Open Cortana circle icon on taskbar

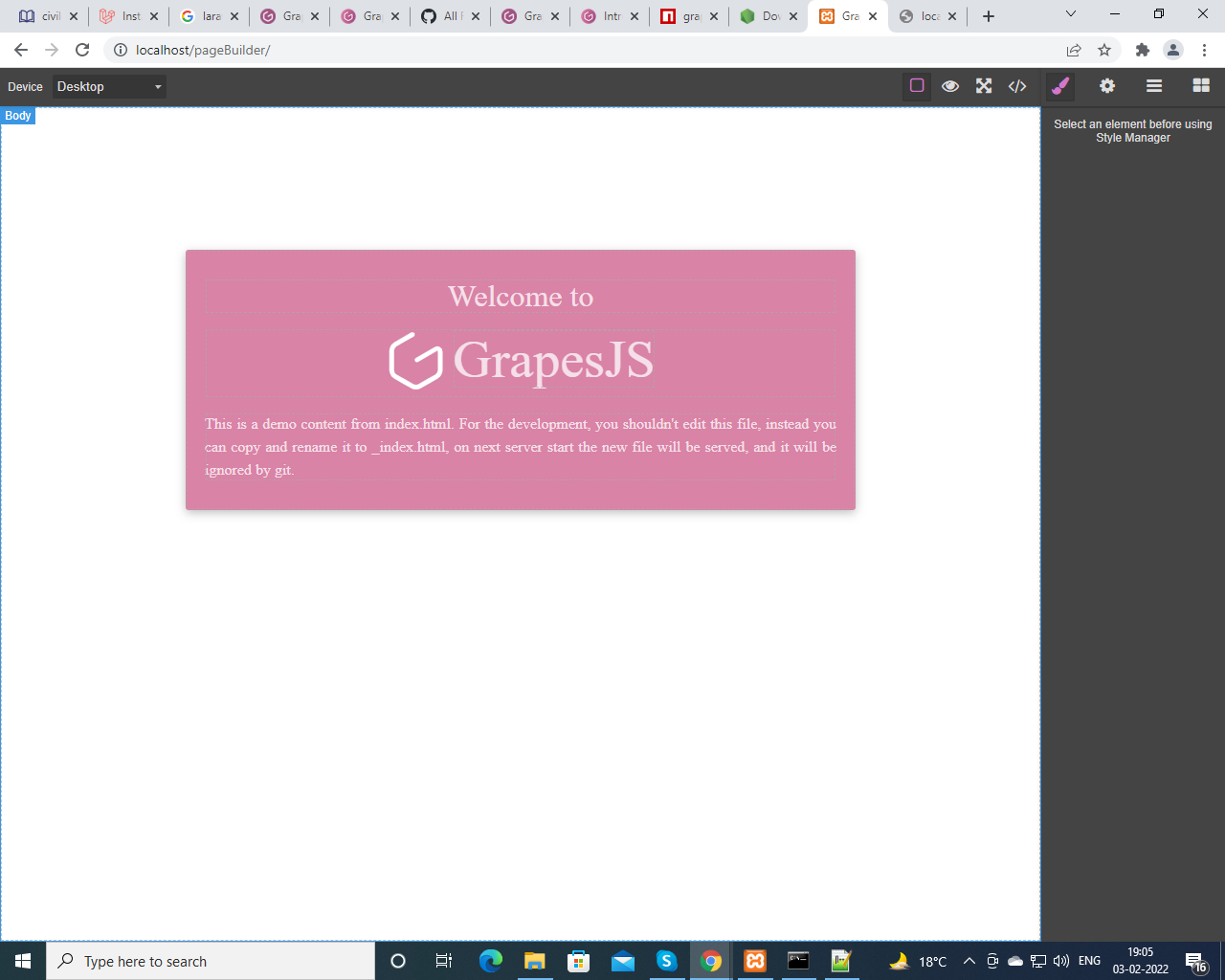click(398, 961)
